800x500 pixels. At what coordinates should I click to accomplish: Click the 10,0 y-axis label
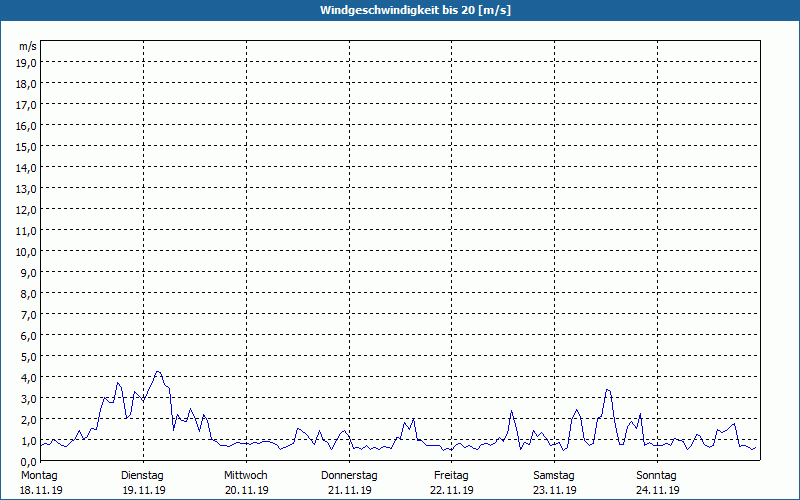pos(27,252)
